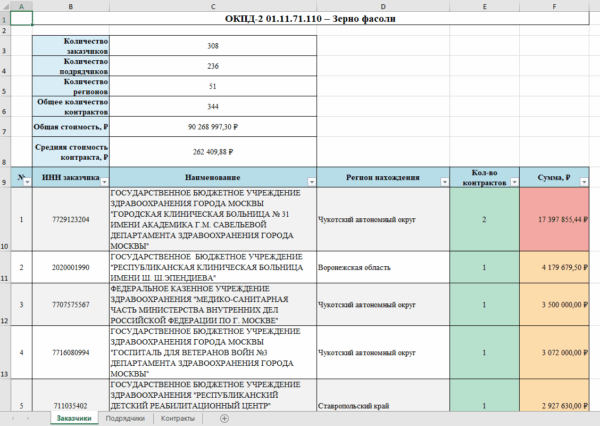Select average cost cell 262 409,88 ₽
The height and width of the screenshot is (426, 600).
click(213, 152)
